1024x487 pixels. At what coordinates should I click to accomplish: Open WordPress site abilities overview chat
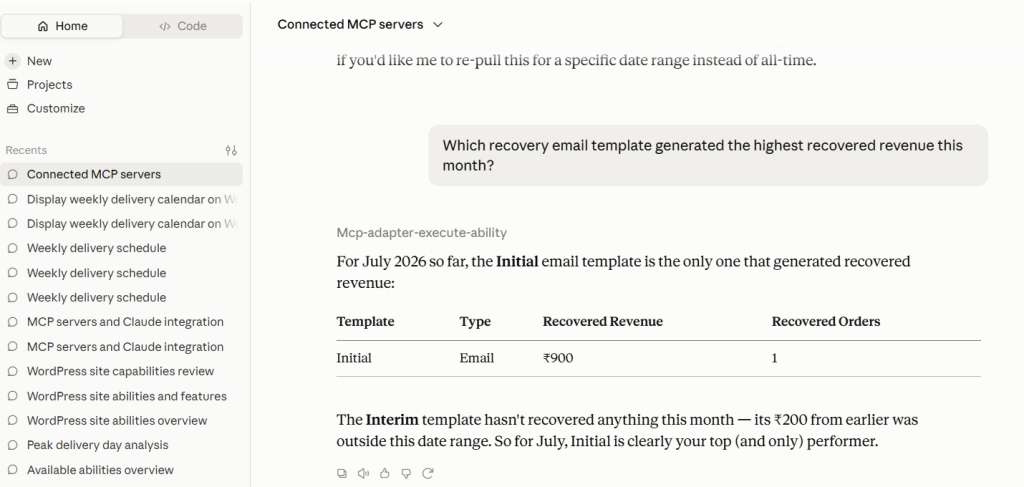117,420
